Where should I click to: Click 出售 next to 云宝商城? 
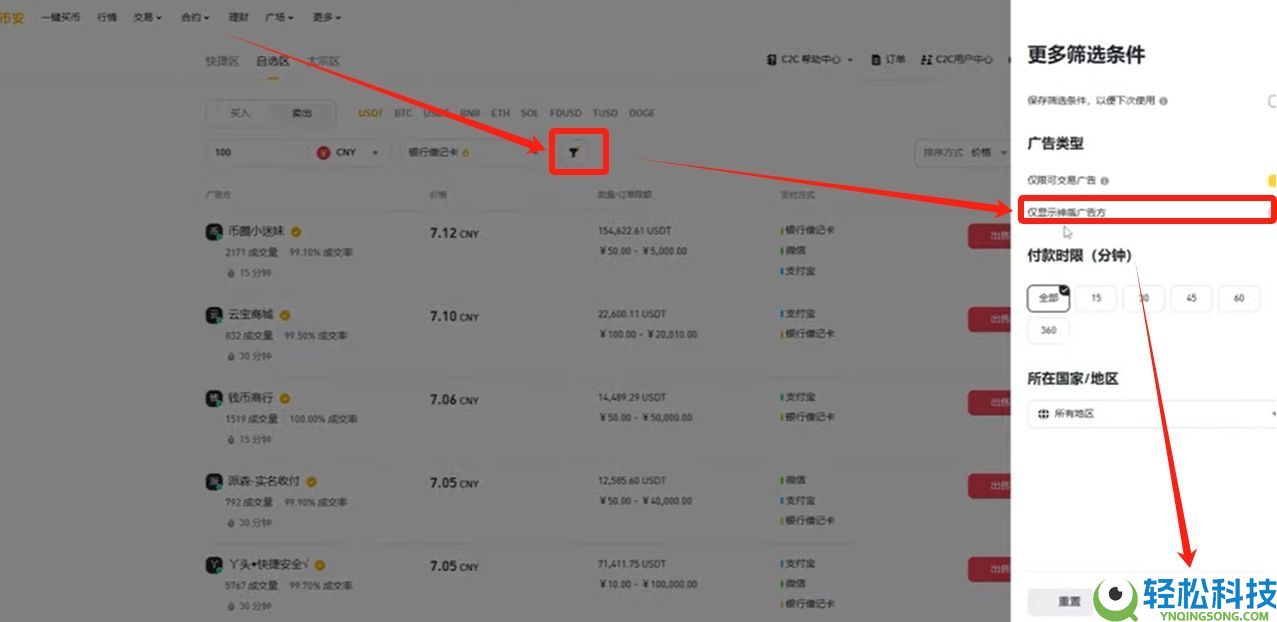pos(995,319)
